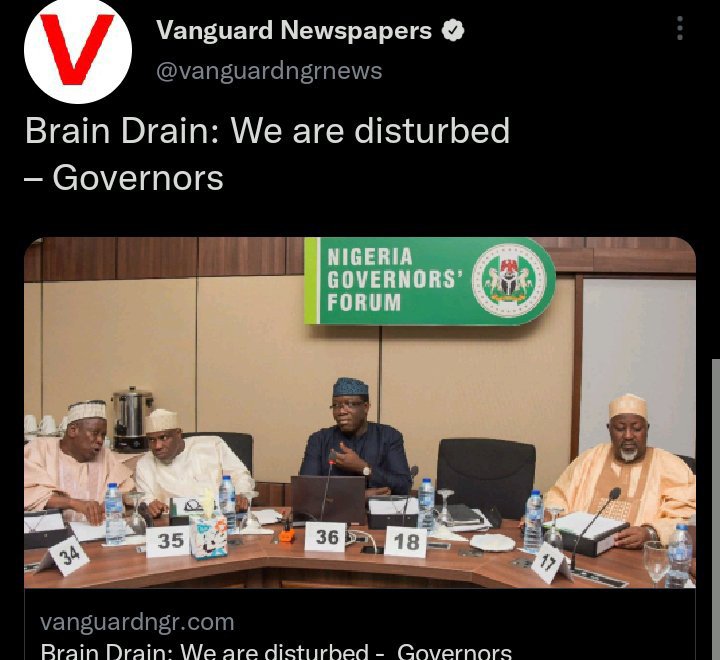Follow the vanguardngr.com domain link

137,622
